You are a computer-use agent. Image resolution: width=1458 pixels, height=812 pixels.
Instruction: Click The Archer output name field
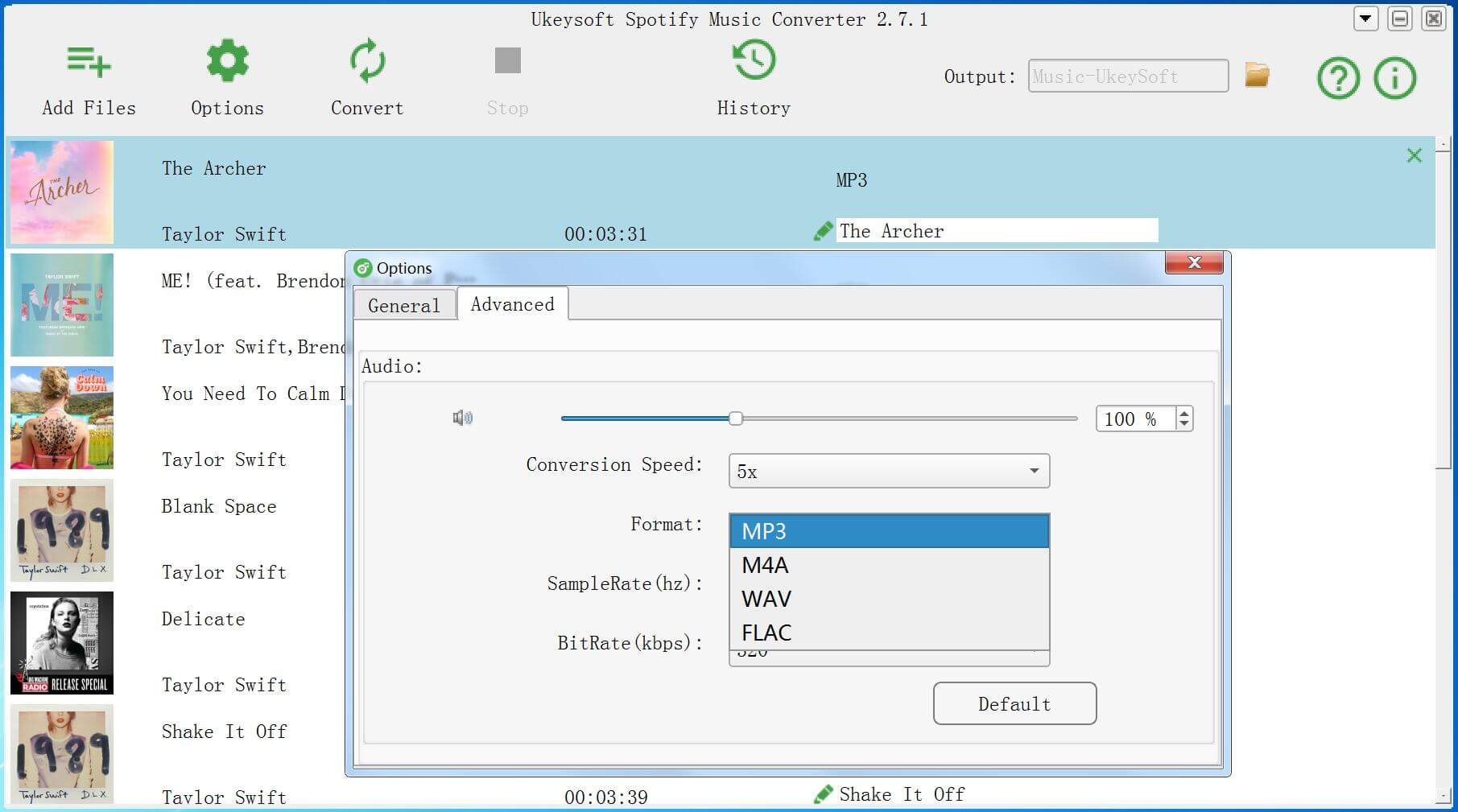(x=997, y=231)
